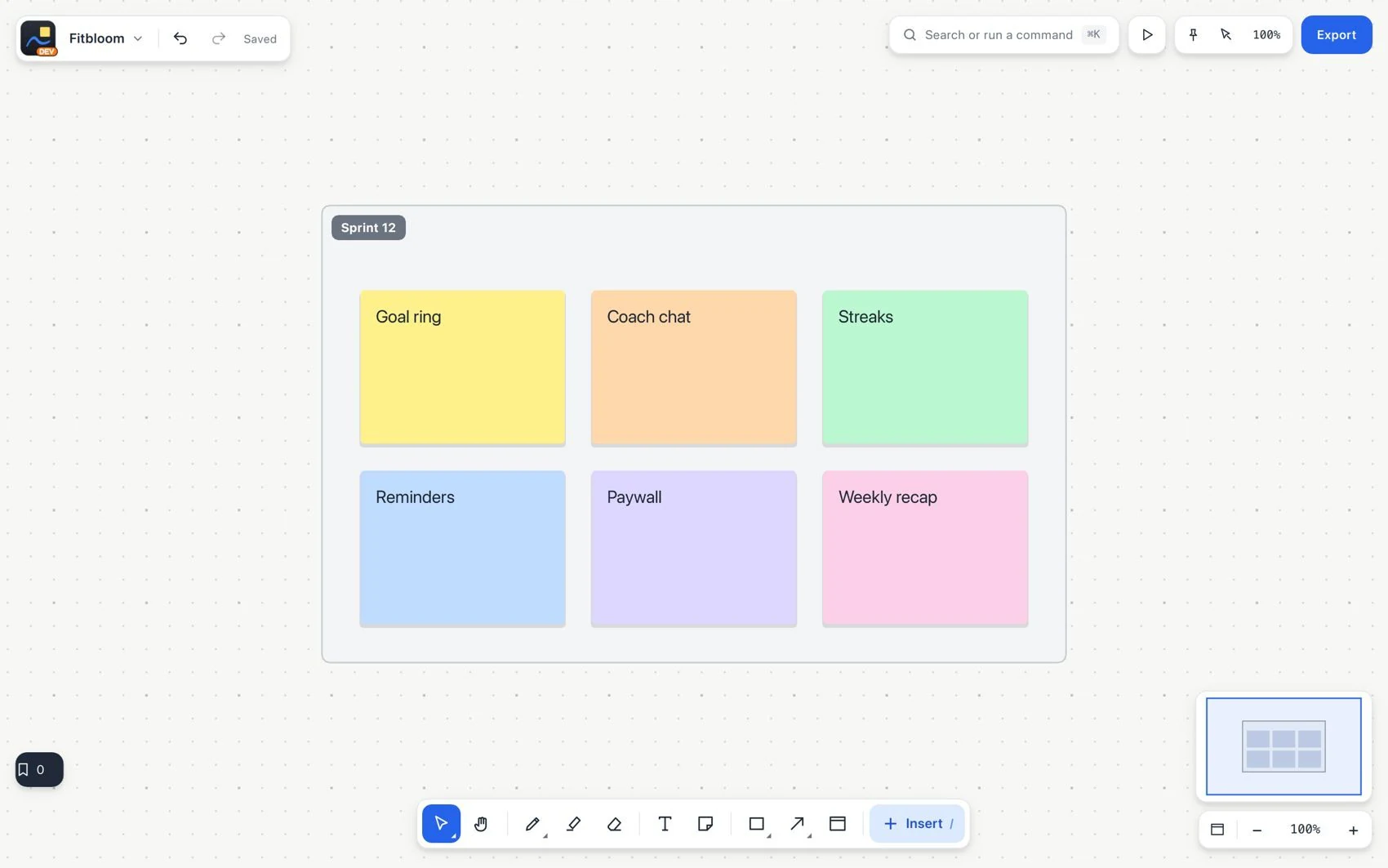This screenshot has width=1388, height=868.
Task: Select the pink Weekly recap sticky note
Action: [925, 548]
